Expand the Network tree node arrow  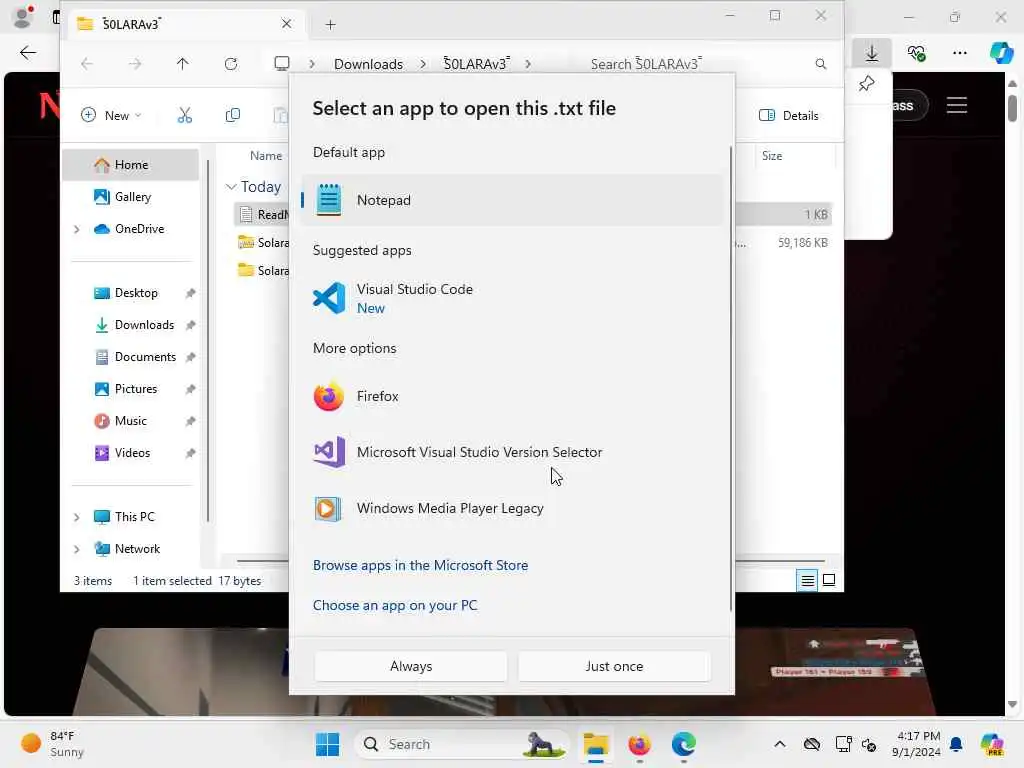click(76, 549)
